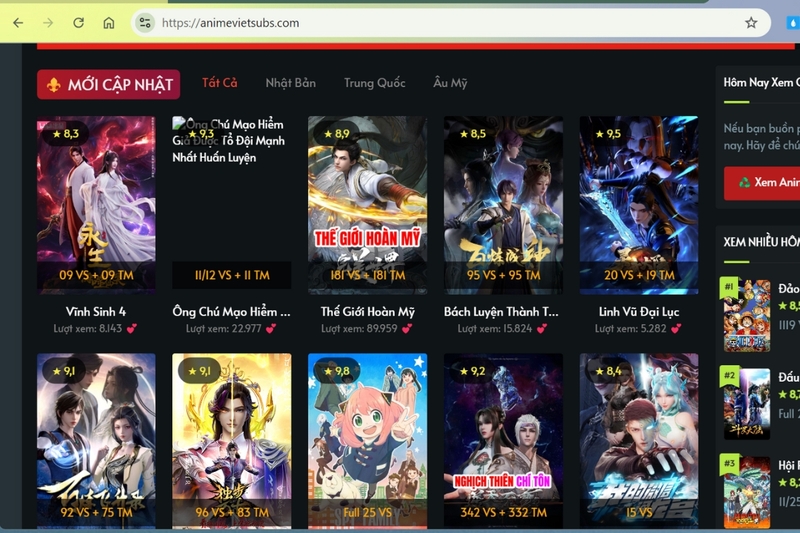Click the 95 VS + 95 TM episode label
This screenshot has width=800, height=533.
503,275
